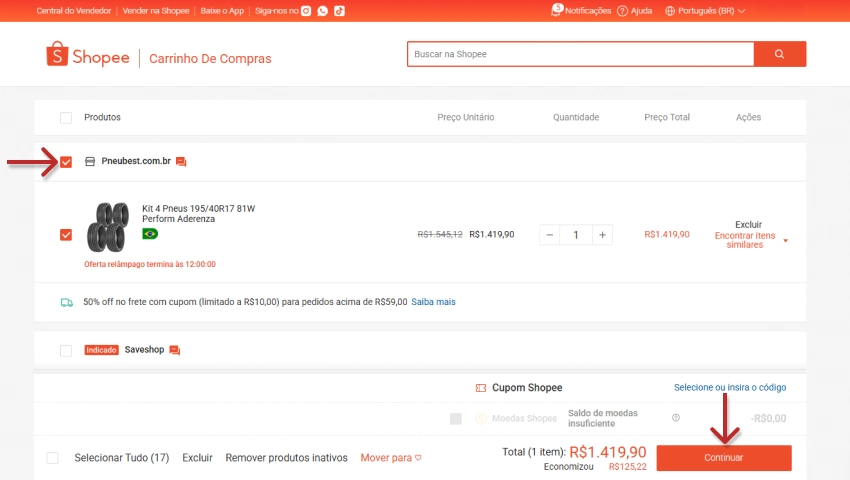Viewport: 850px width, 480px height.
Task: Open the tire kit product thumbnail
Action: (x=108, y=227)
